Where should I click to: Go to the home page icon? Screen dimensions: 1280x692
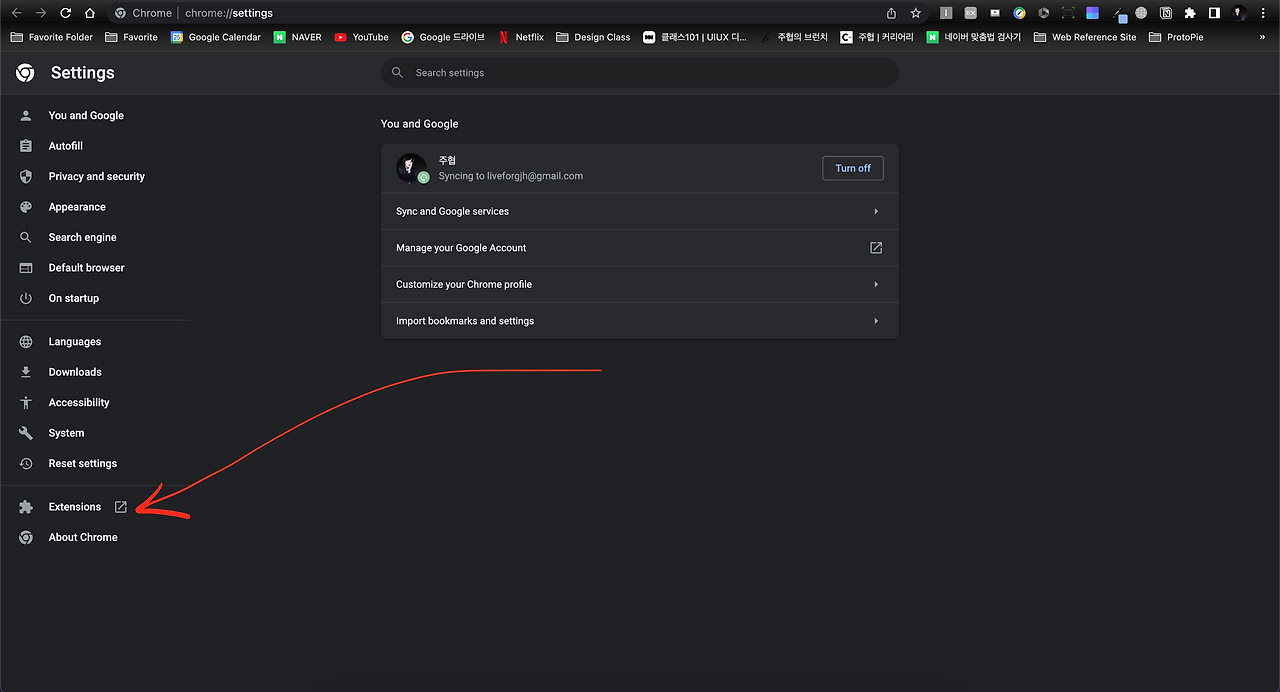pyautogui.click(x=90, y=13)
